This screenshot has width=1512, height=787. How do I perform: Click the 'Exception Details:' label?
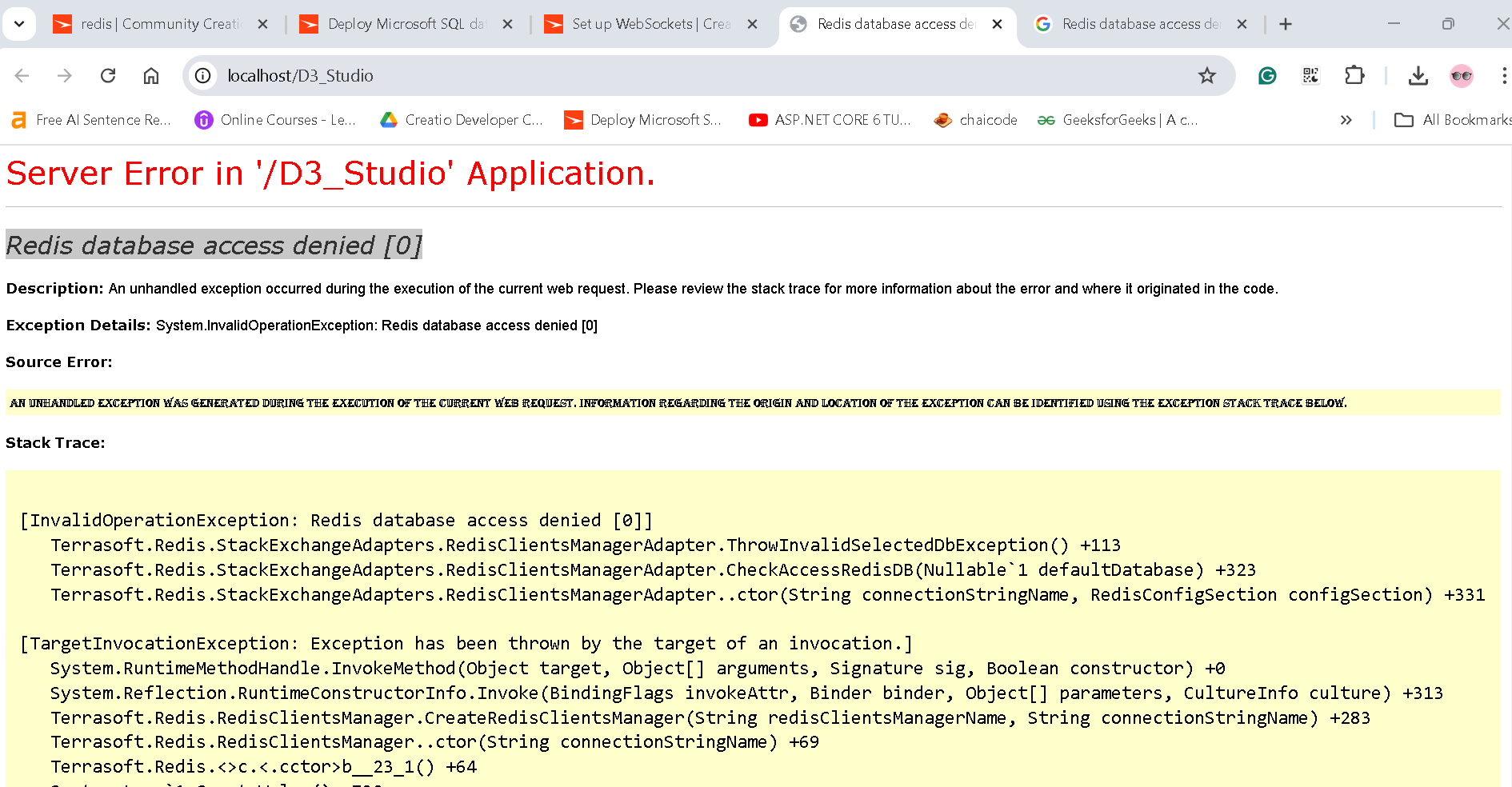click(x=78, y=326)
